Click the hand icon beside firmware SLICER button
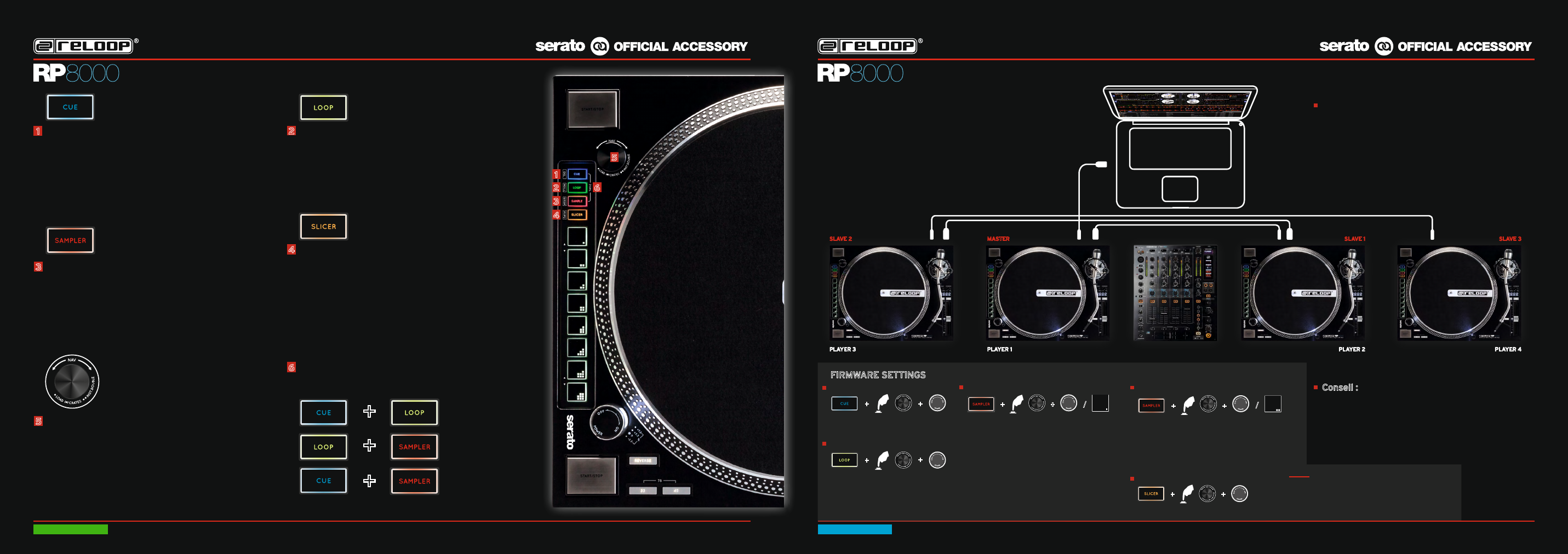 (1187, 494)
